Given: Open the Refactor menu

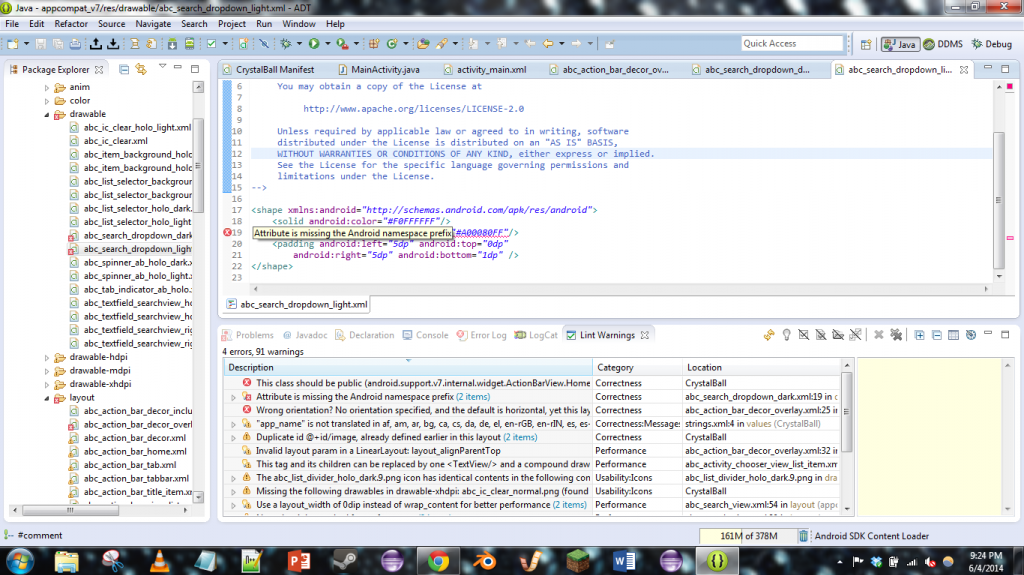Looking at the screenshot, I should click(71, 23).
